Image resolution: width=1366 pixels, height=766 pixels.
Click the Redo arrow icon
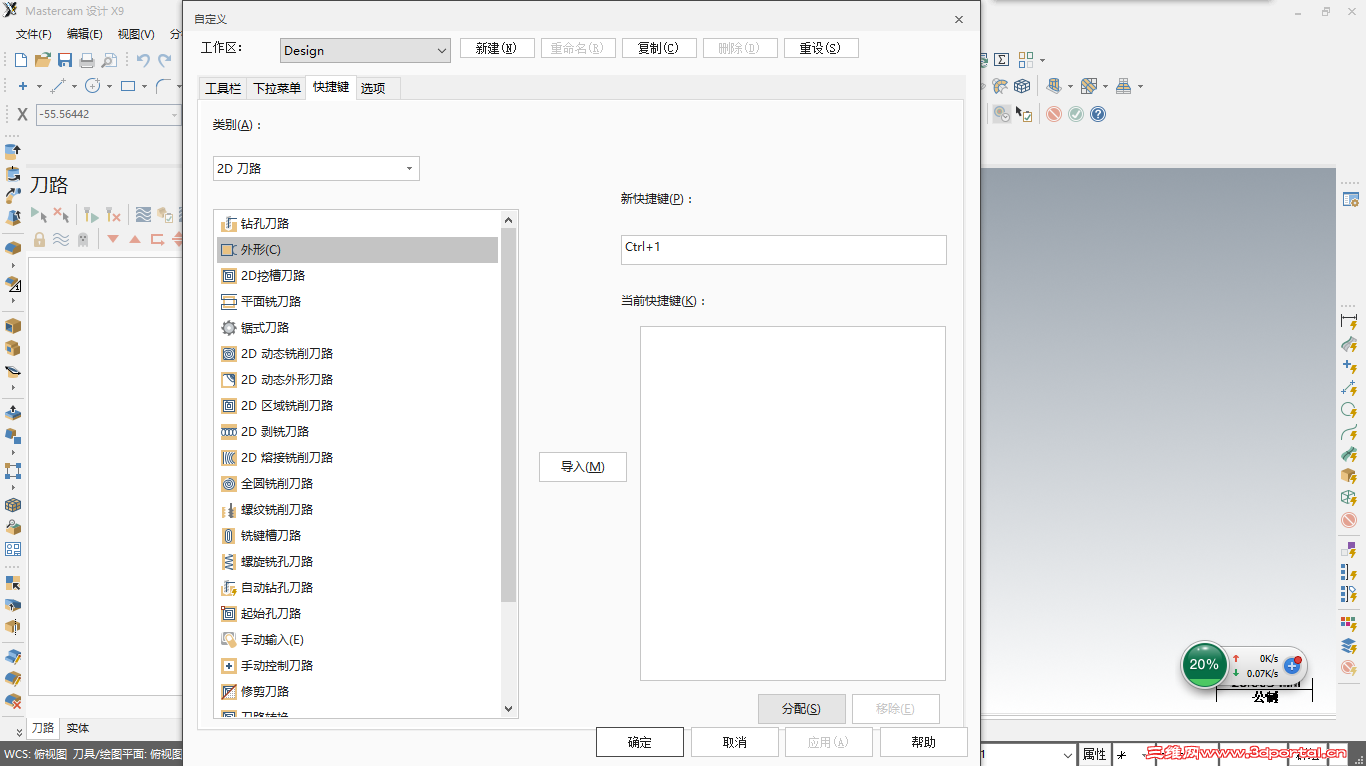[x=165, y=60]
